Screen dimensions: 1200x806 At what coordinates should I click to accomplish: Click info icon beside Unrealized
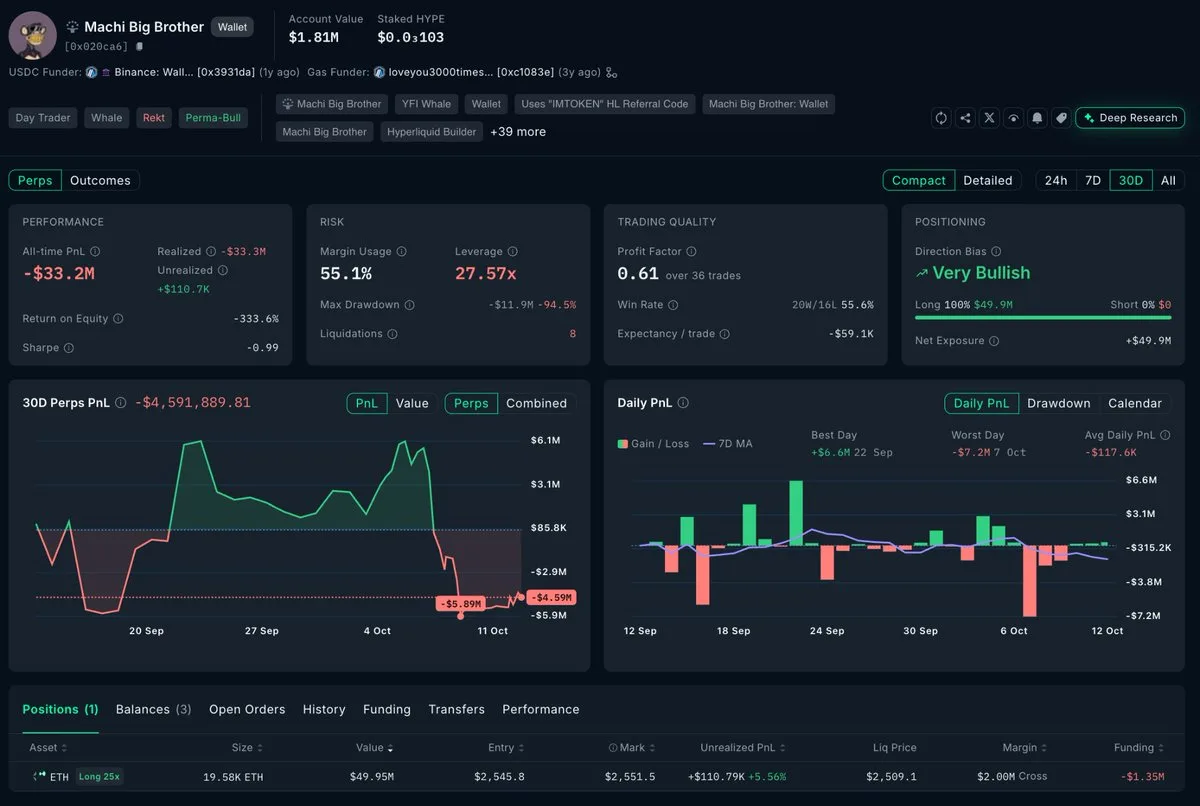pyautogui.click(x=222, y=270)
